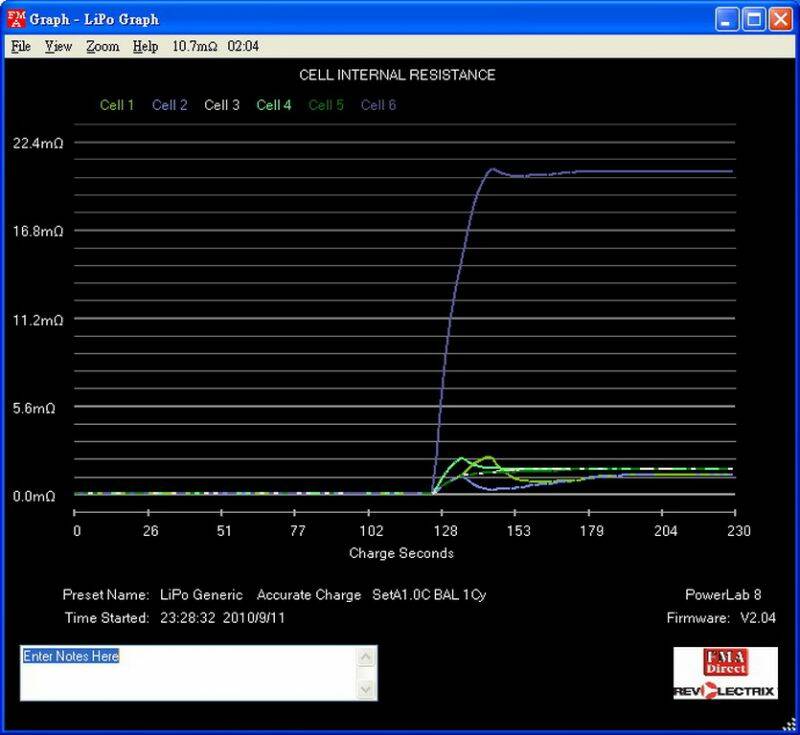Click the 26 tick label on x-axis
The height and width of the screenshot is (735, 800).
151,531
